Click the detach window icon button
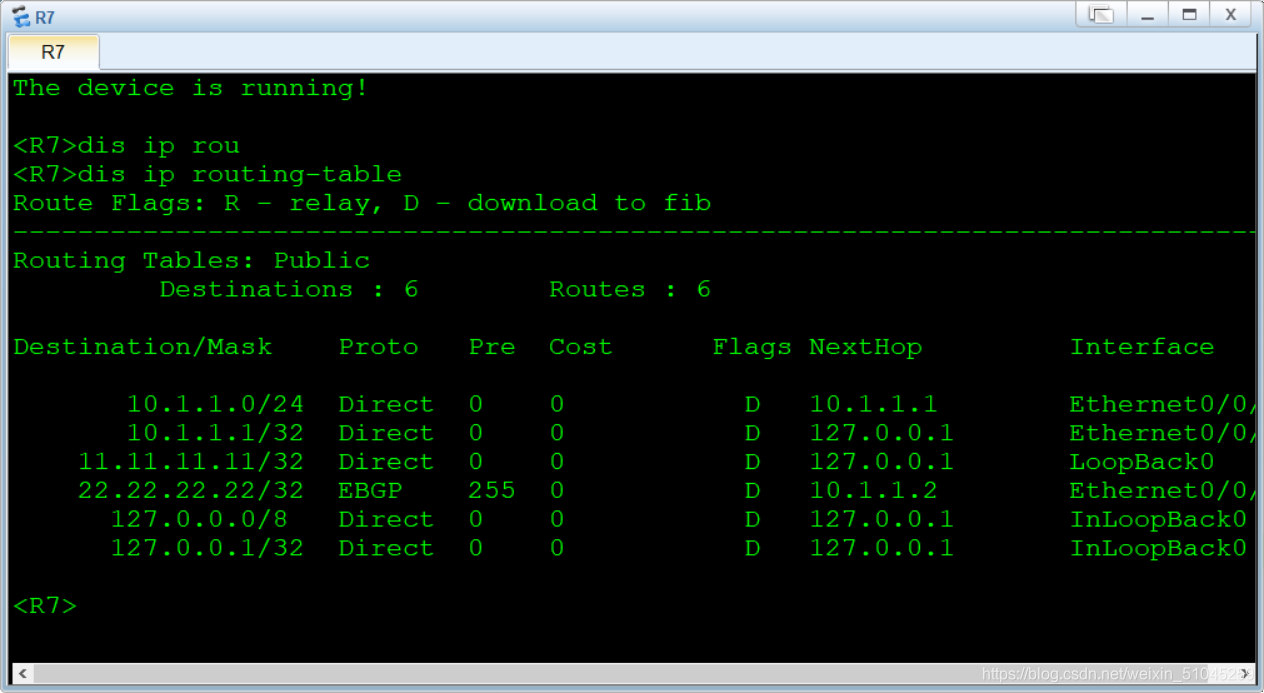This screenshot has height=693, width=1264. pyautogui.click(x=1101, y=15)
